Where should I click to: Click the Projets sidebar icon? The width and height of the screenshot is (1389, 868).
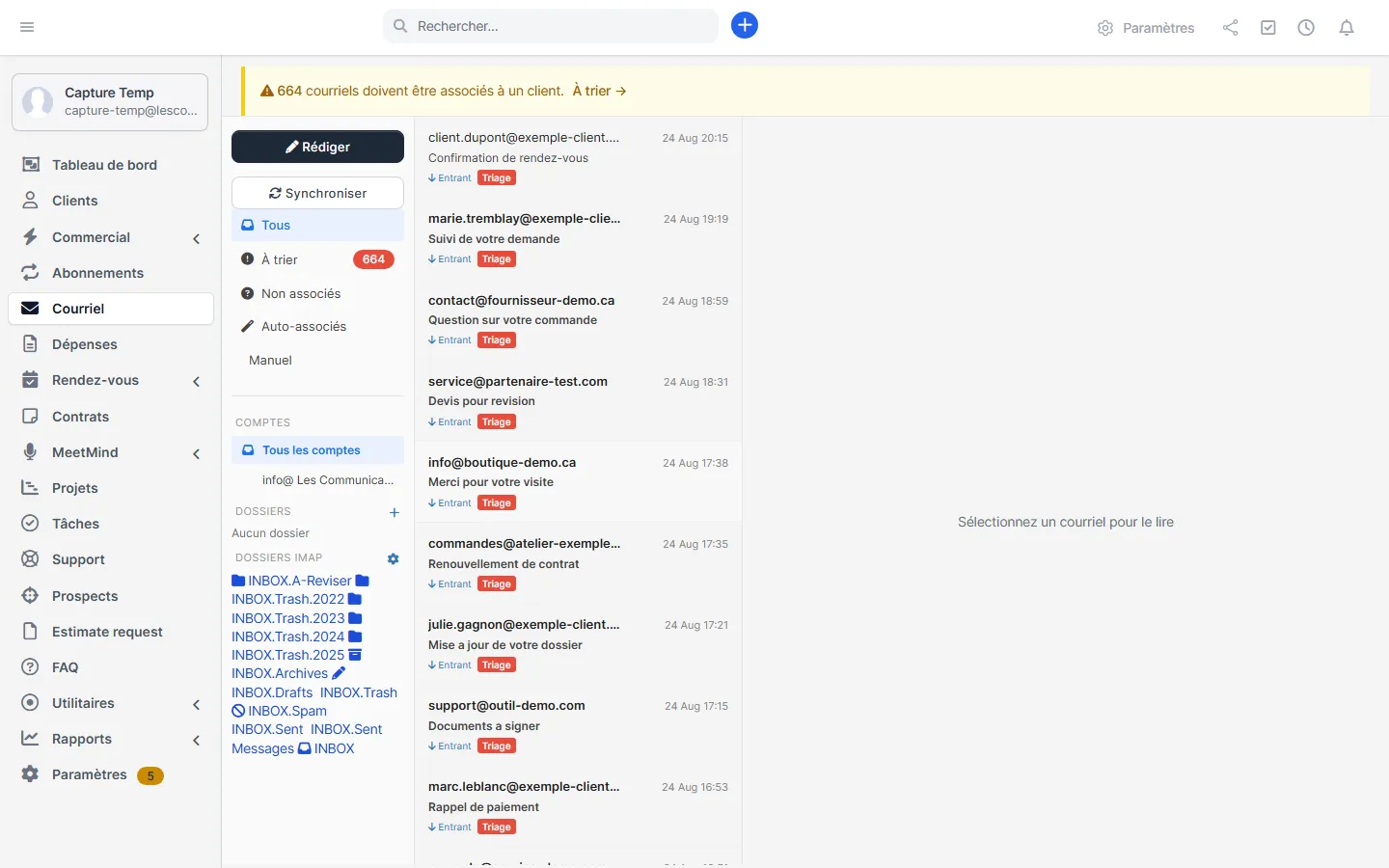pos(30,488)
